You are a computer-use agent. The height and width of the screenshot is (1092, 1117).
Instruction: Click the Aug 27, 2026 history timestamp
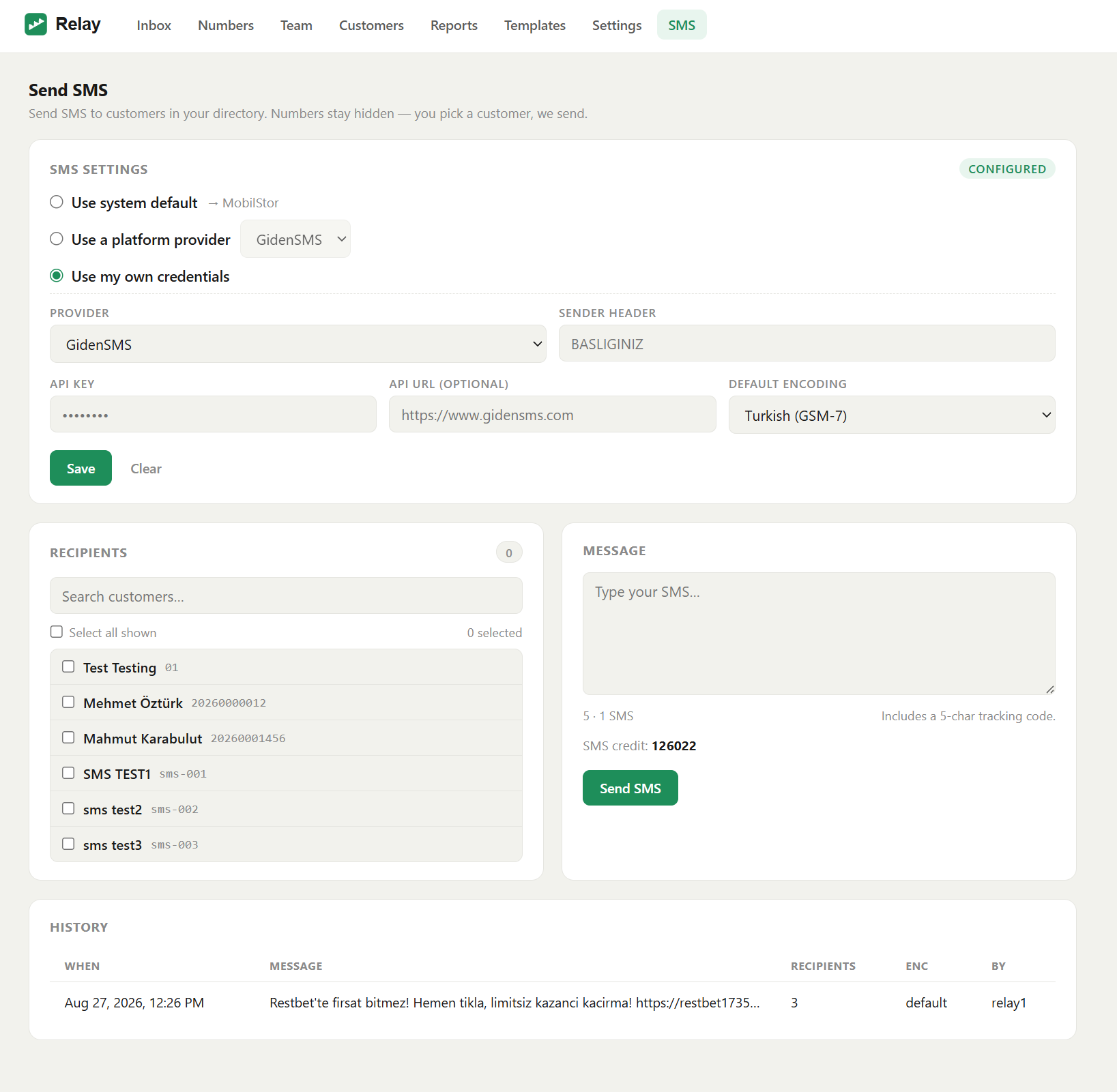pyautogui.click(x=134, y=1003)
